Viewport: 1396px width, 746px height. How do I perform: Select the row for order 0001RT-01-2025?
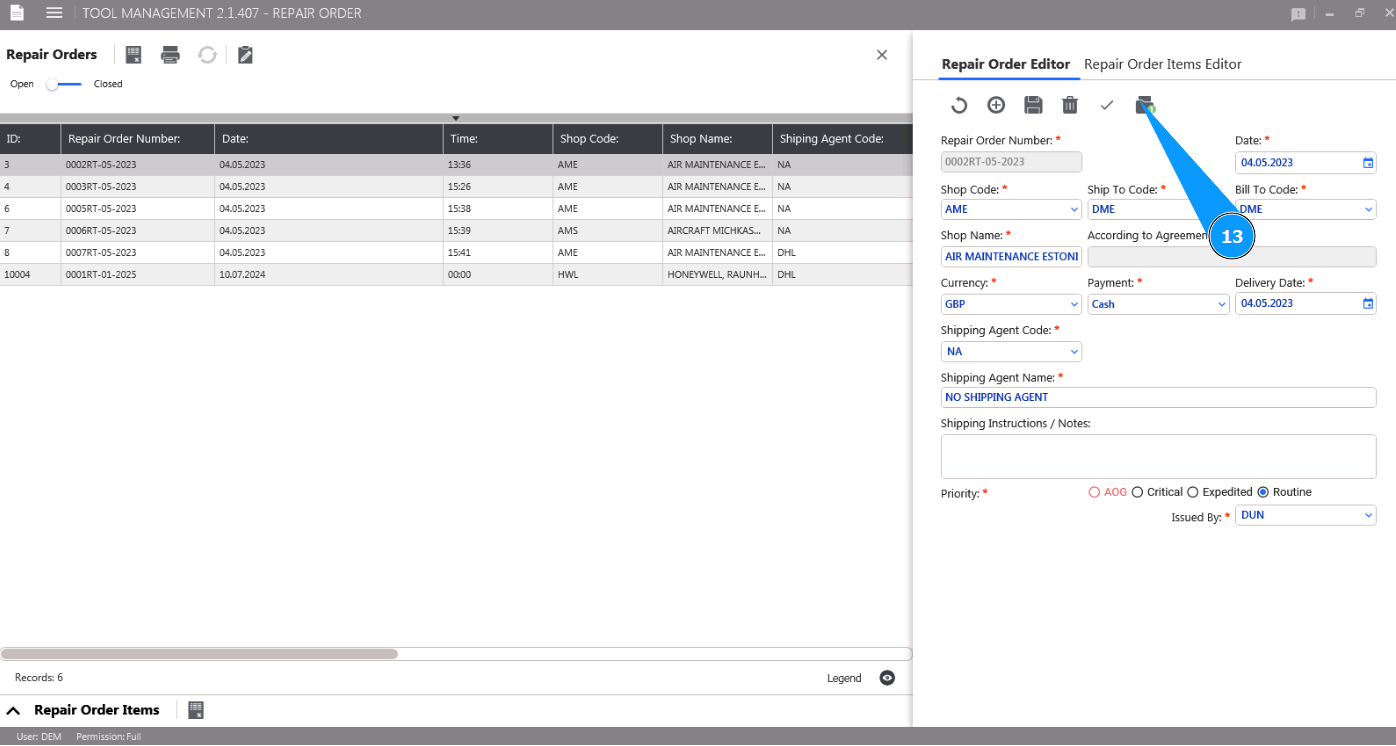456,275
